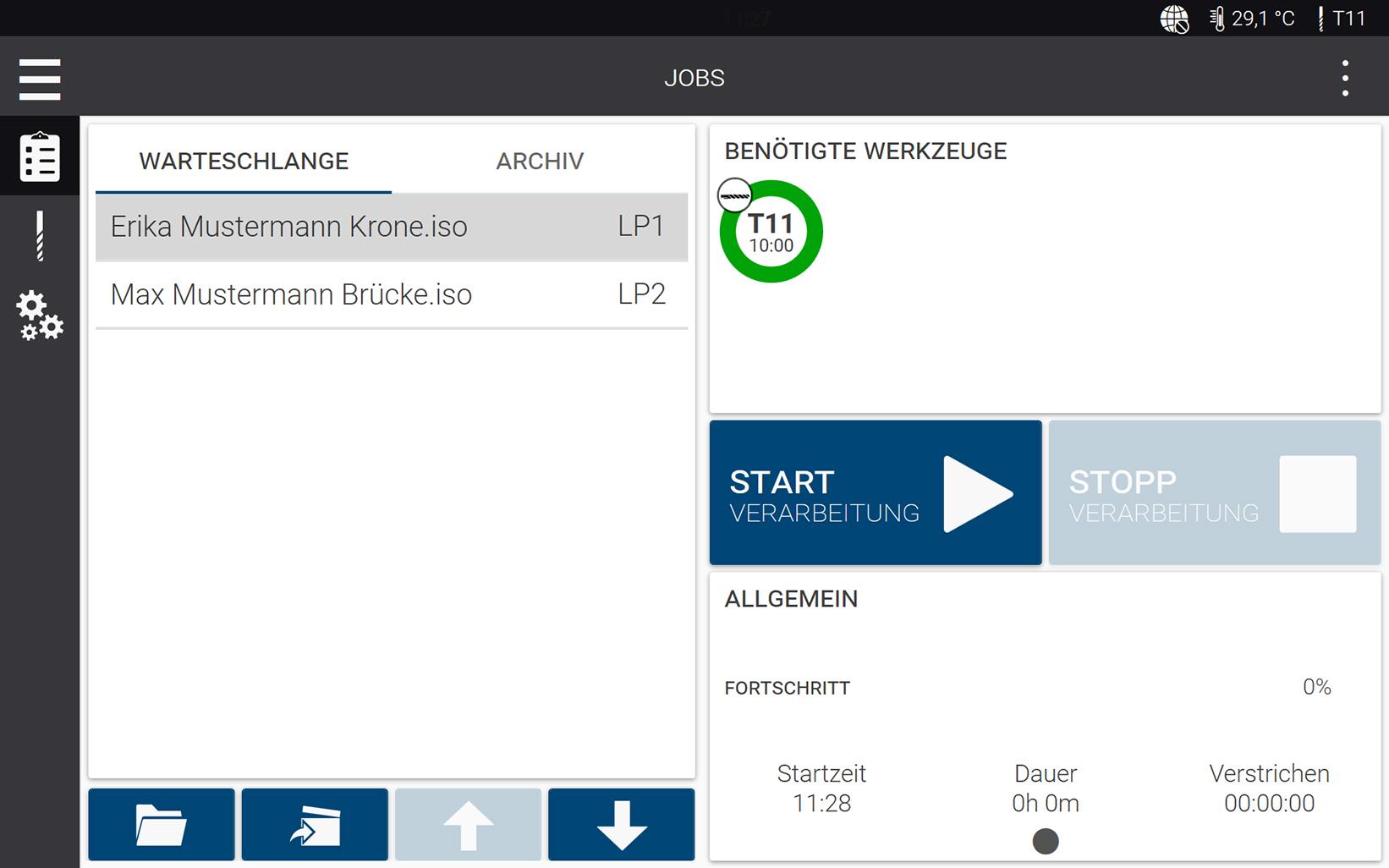
Task: Switch to the Warteschlange tab
Action: [x=244, y=161]
